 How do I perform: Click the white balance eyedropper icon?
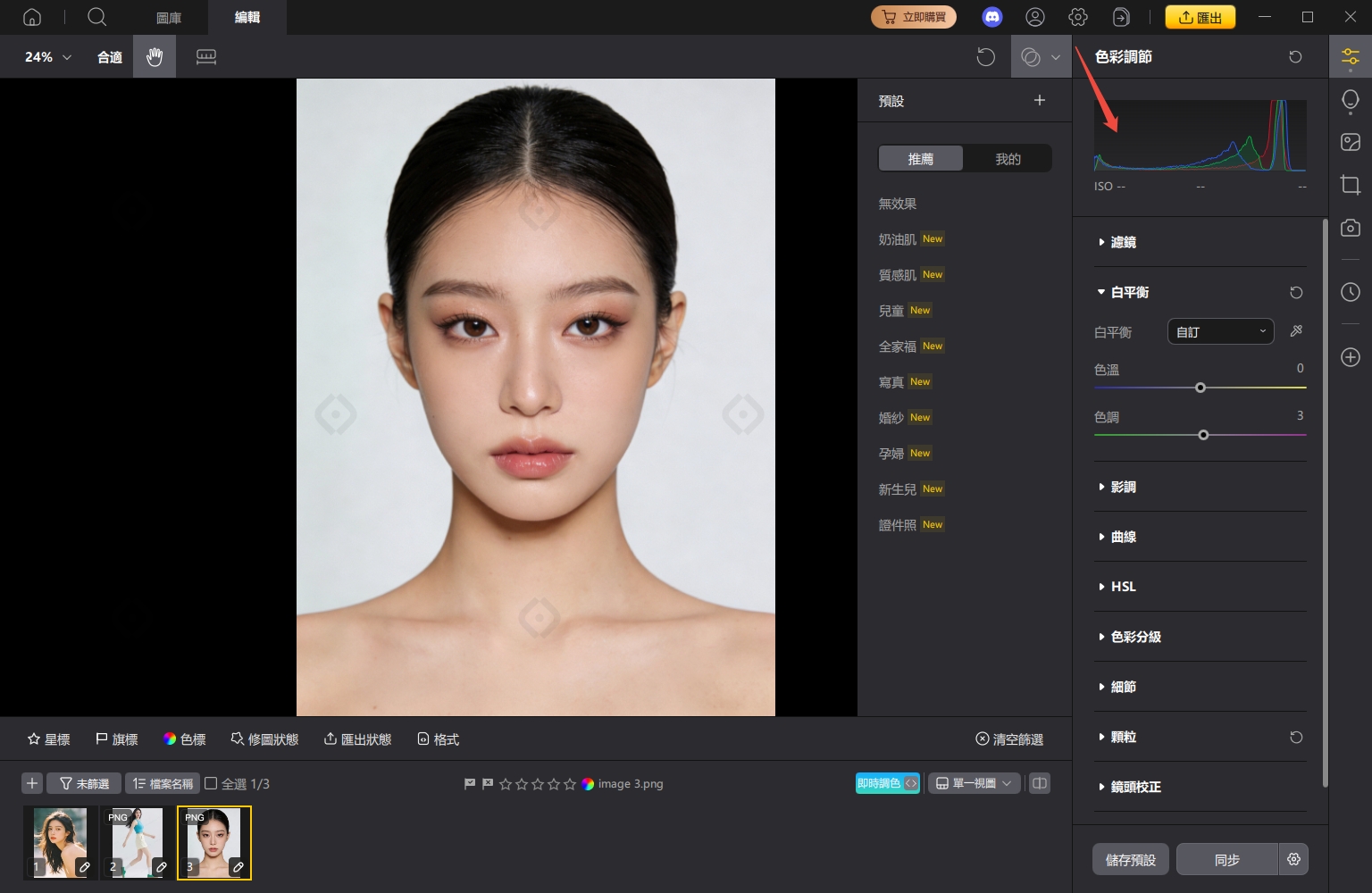click(1296, 331)
